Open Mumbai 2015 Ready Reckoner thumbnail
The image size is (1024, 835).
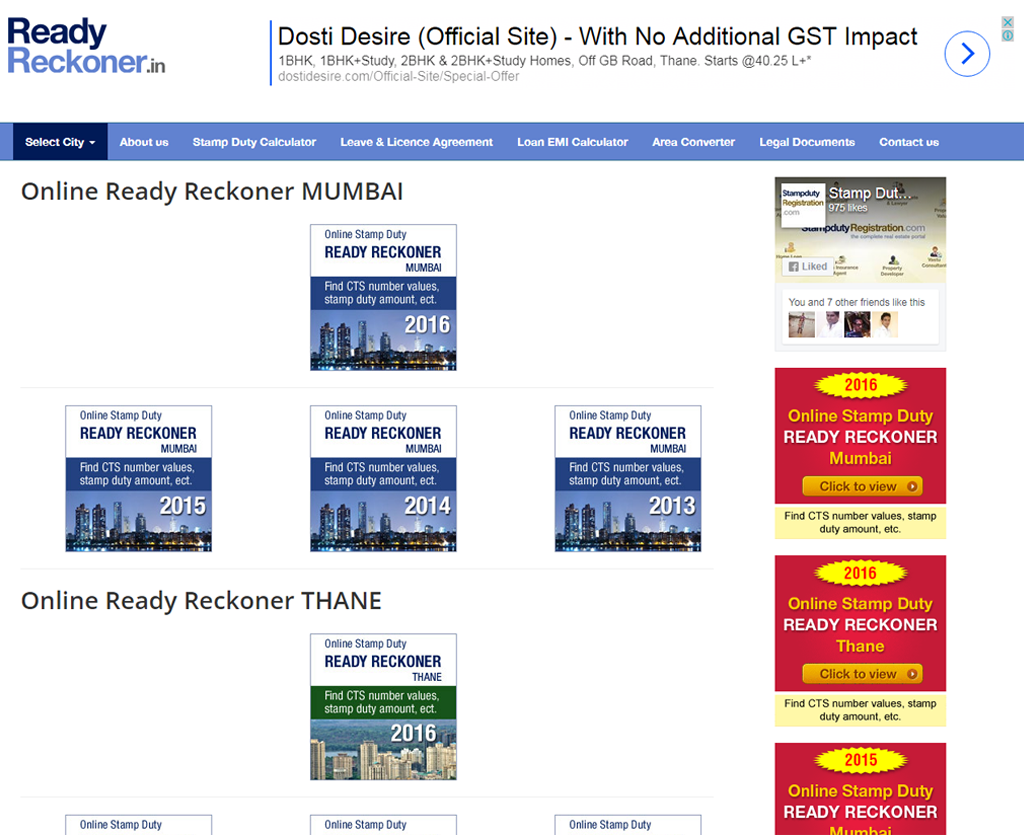coord(138,478)
